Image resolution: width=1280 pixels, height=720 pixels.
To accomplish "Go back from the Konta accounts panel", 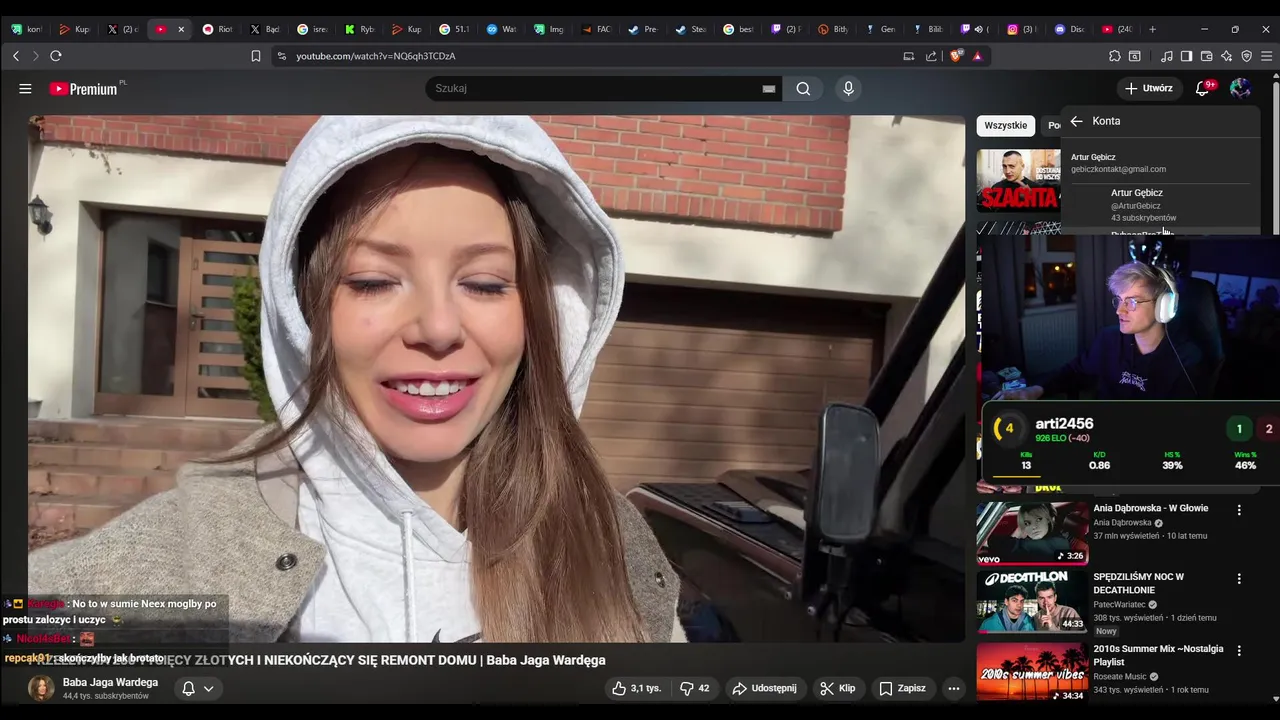I will (1076, 121).
